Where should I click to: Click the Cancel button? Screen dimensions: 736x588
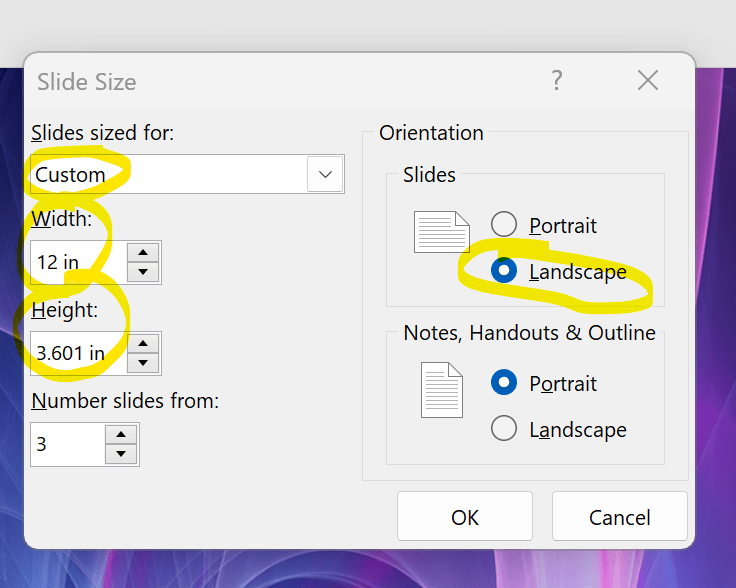pyautogui.click(x=619, y=517)
